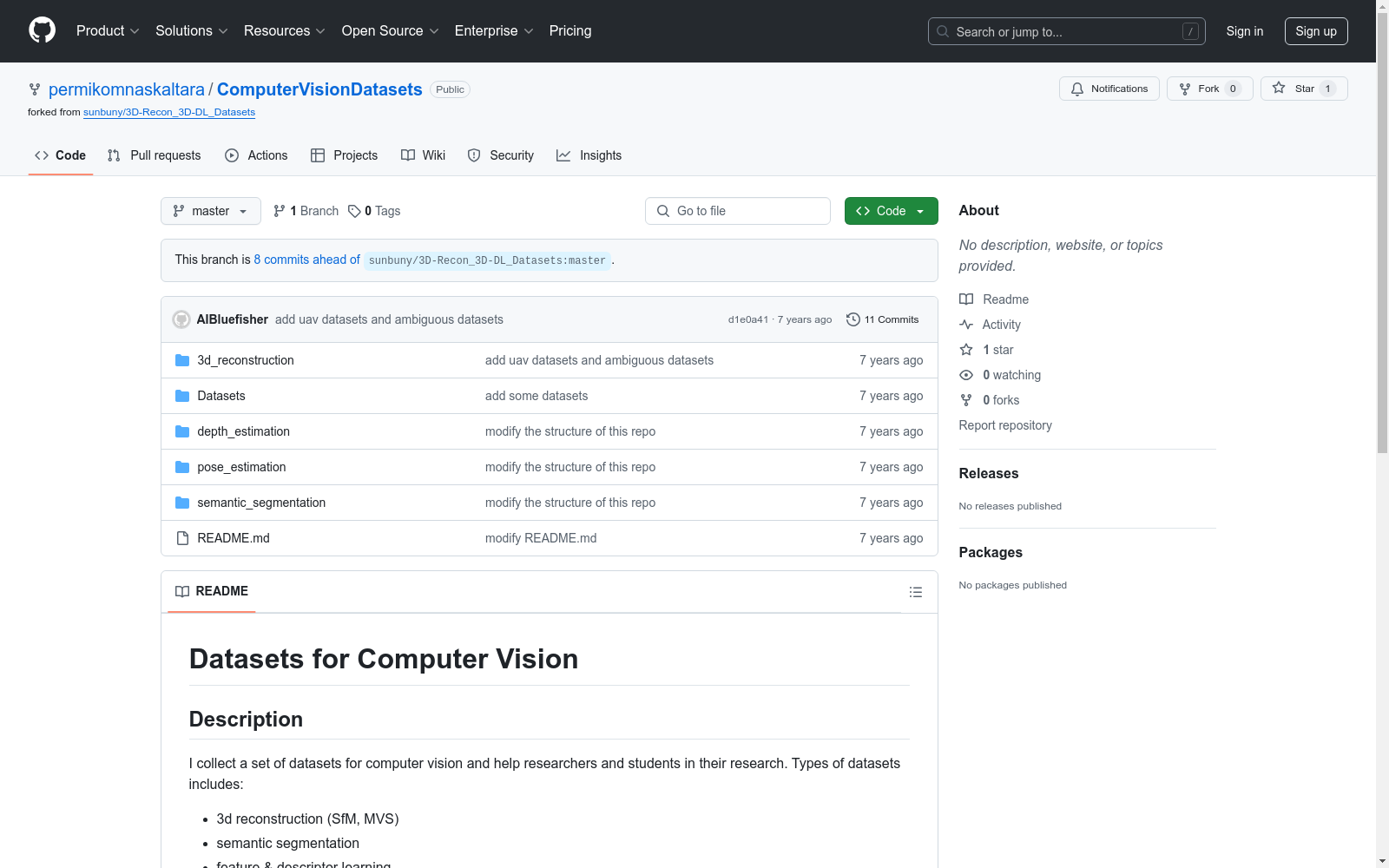Open forked source sunbuny/3D-Recon_3D-DL_Datasets
1389x868 pixels.
pyautogui.click(x=169, y=112)
